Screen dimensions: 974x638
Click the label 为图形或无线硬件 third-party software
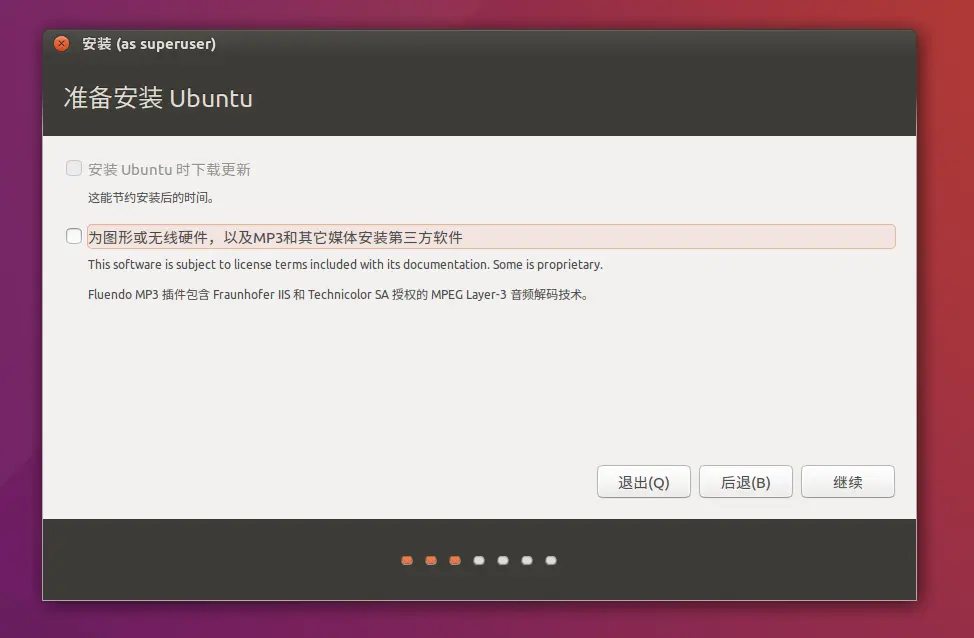[x=275, y=237]
